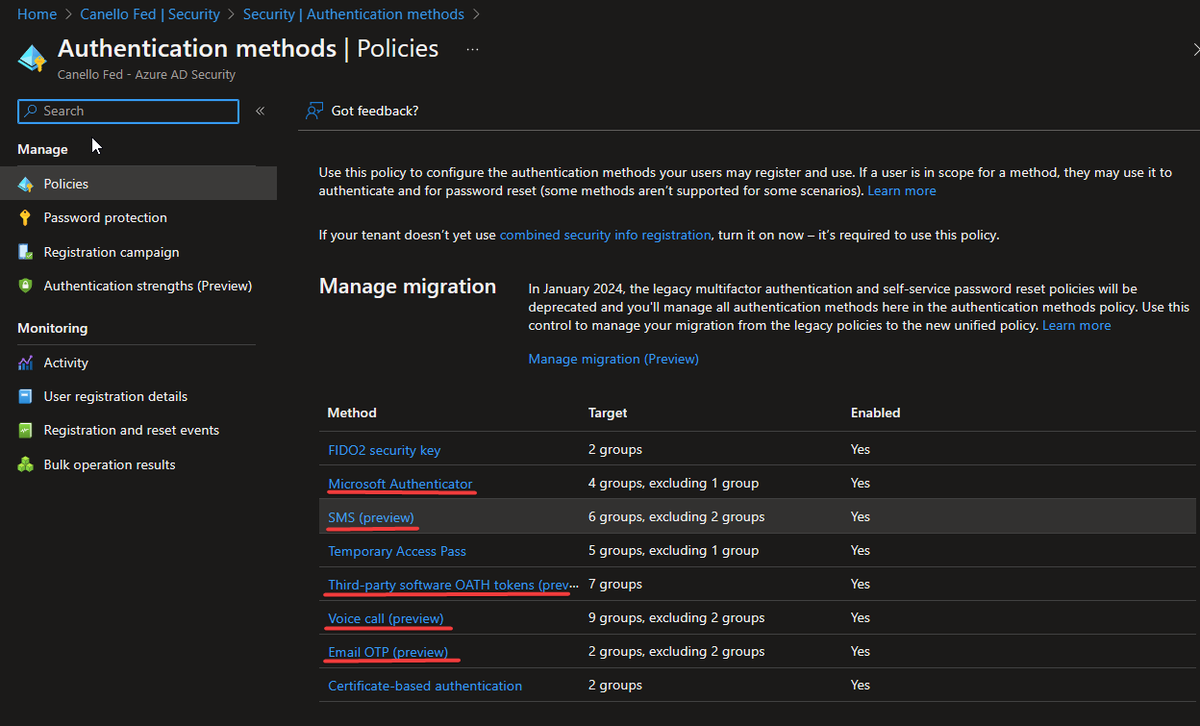Go to Canello Fed | Security breadcrumb
Viewport: 1200px width, 726px height.
(x=149, y=14)
